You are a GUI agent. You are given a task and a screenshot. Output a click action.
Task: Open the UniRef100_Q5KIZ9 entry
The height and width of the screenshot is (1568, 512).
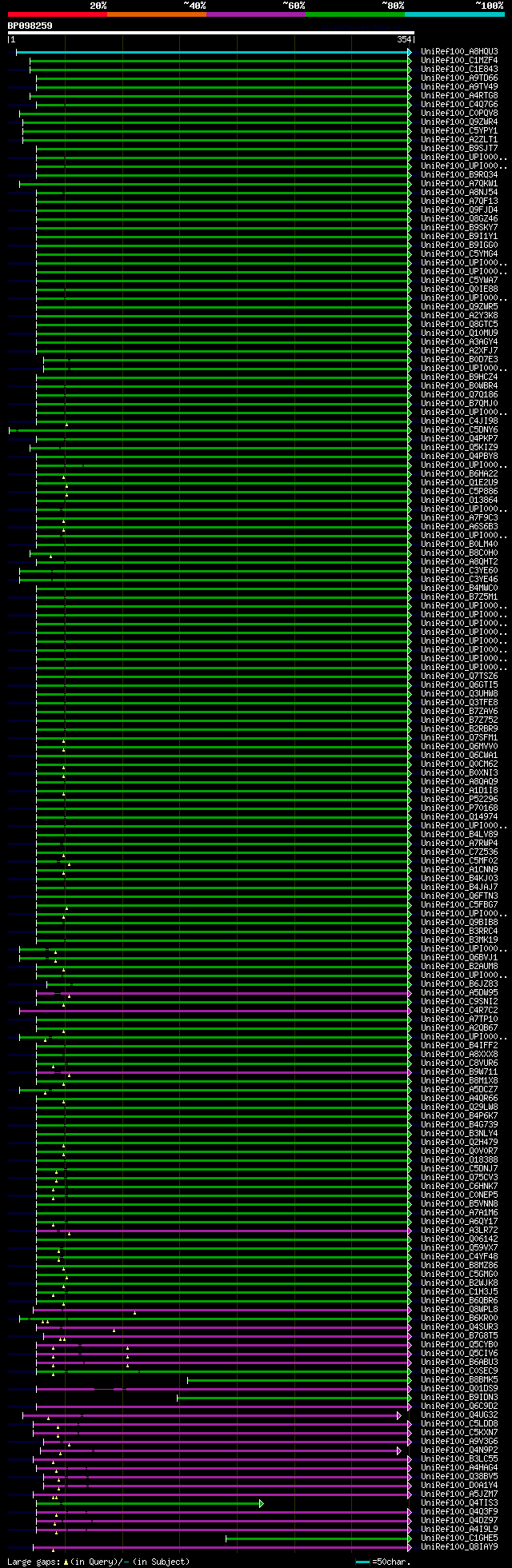(459, 447)
